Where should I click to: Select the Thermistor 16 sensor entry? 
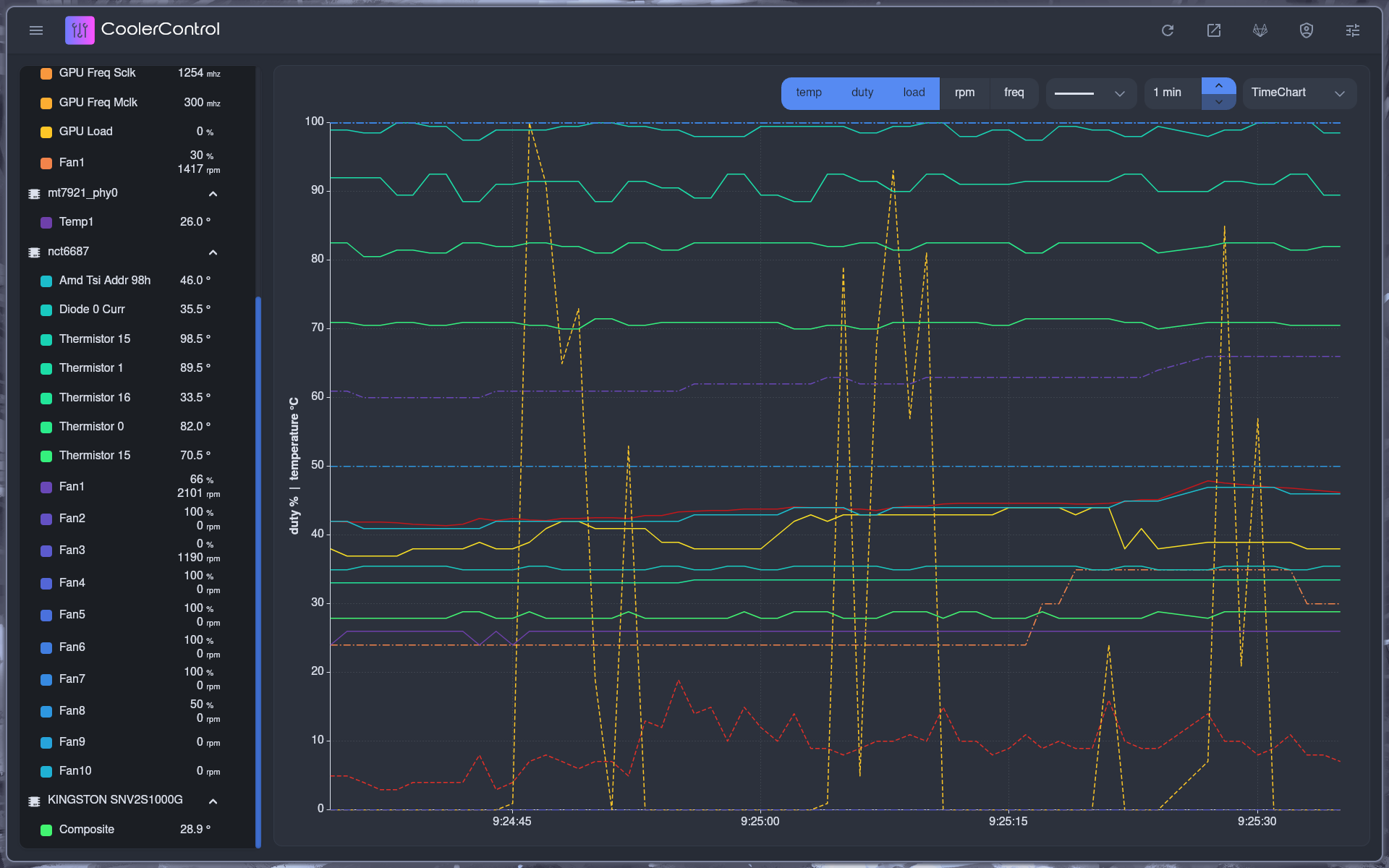click(x=95, y=397)
